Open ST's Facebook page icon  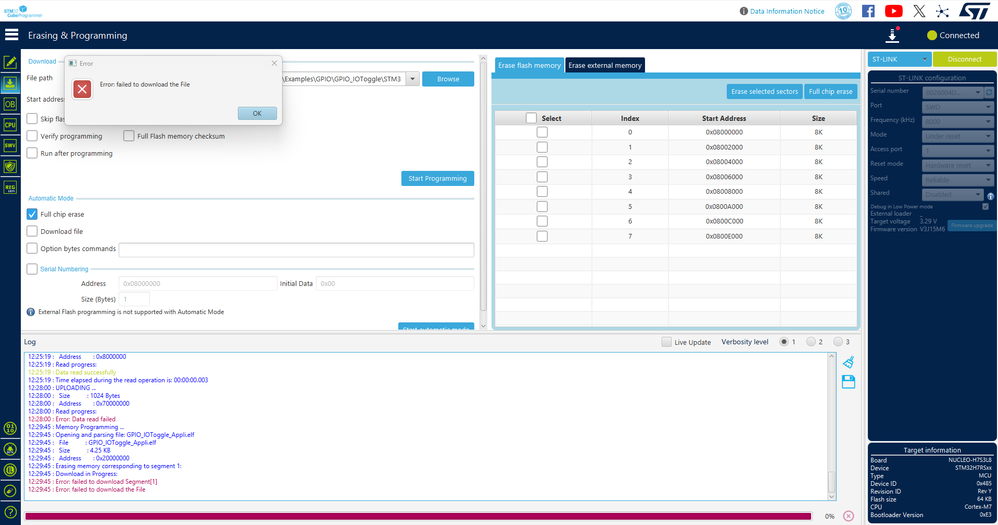coord(868,11)
